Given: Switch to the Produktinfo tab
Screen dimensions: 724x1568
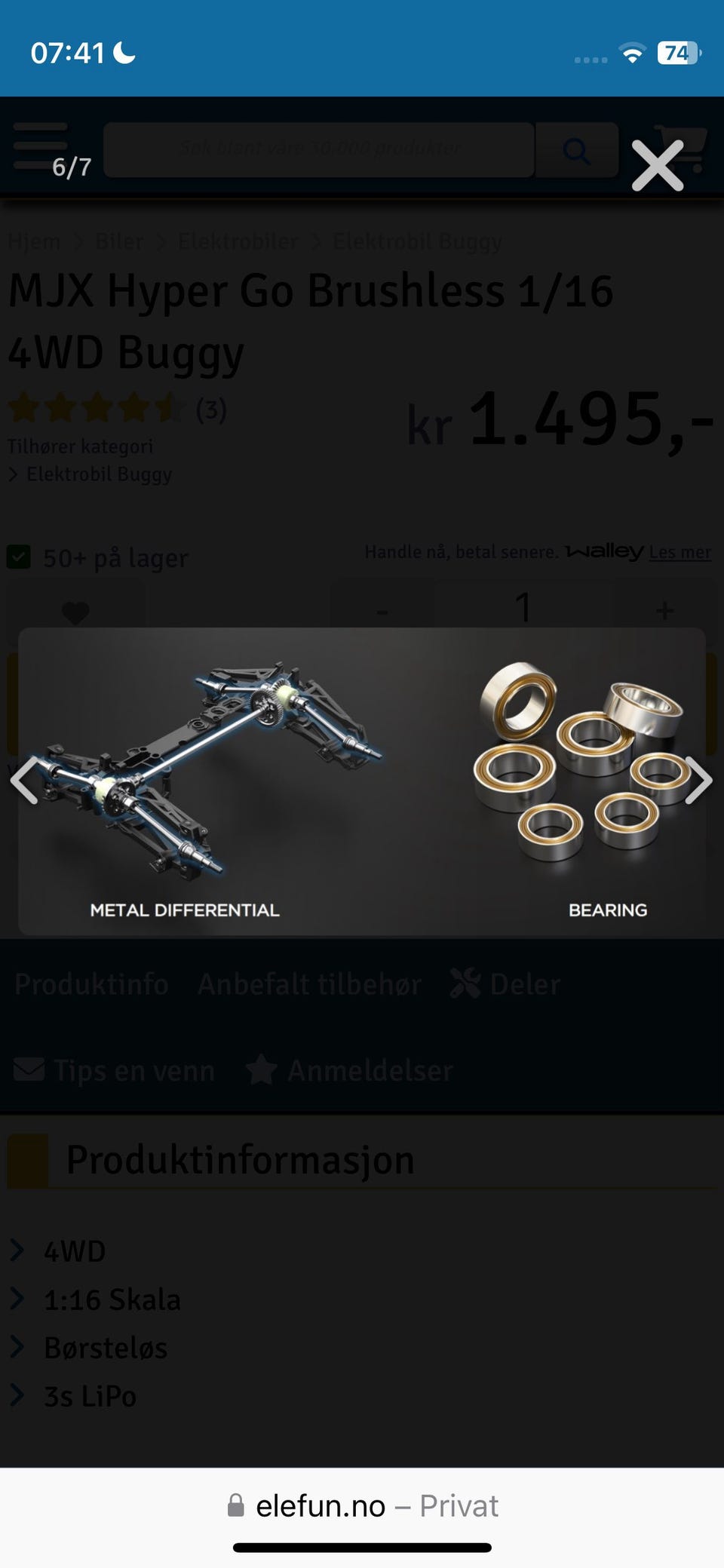Looking at the screenshot, I should (91, 984).
